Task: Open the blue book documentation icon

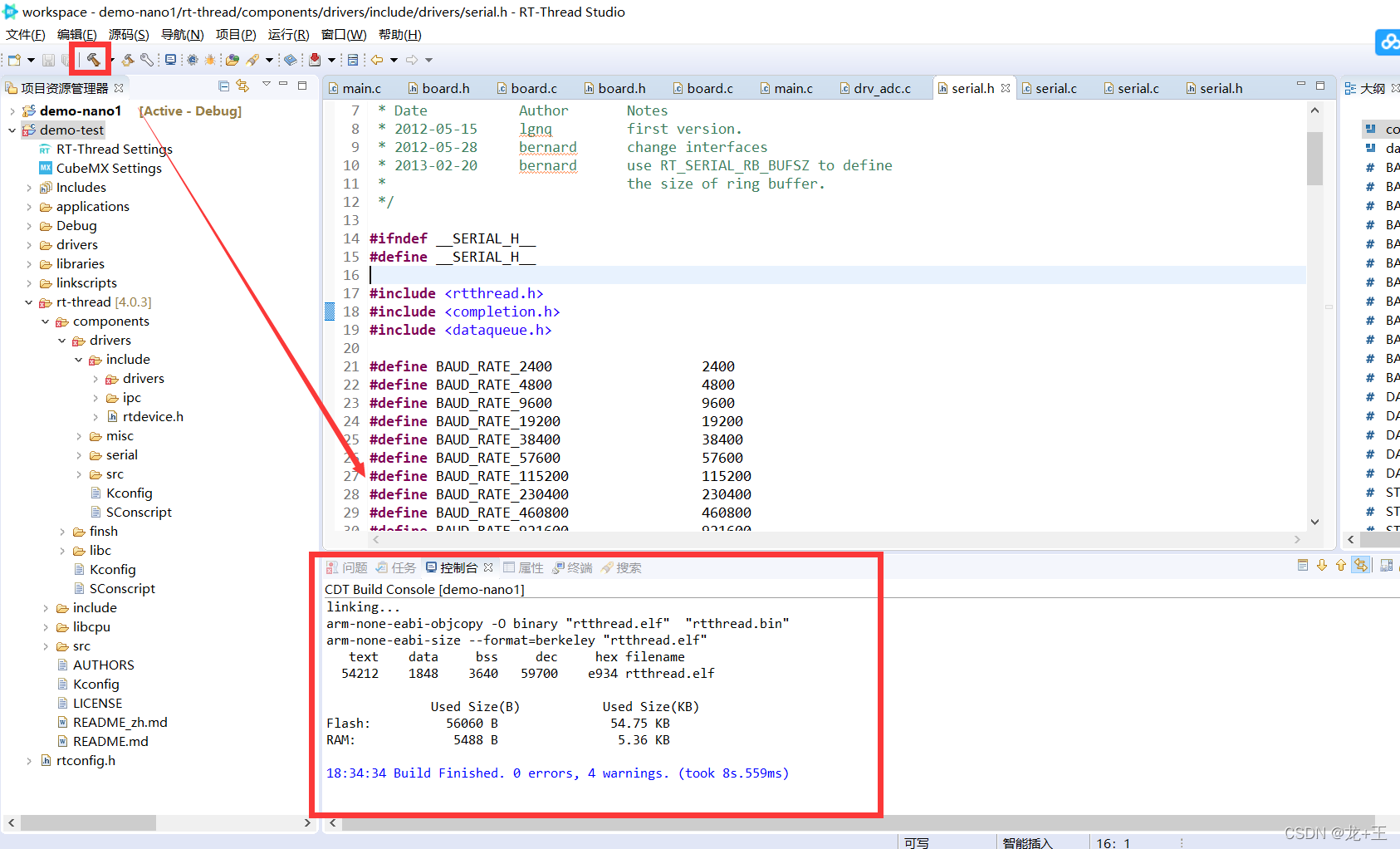Action: [291, 60]
